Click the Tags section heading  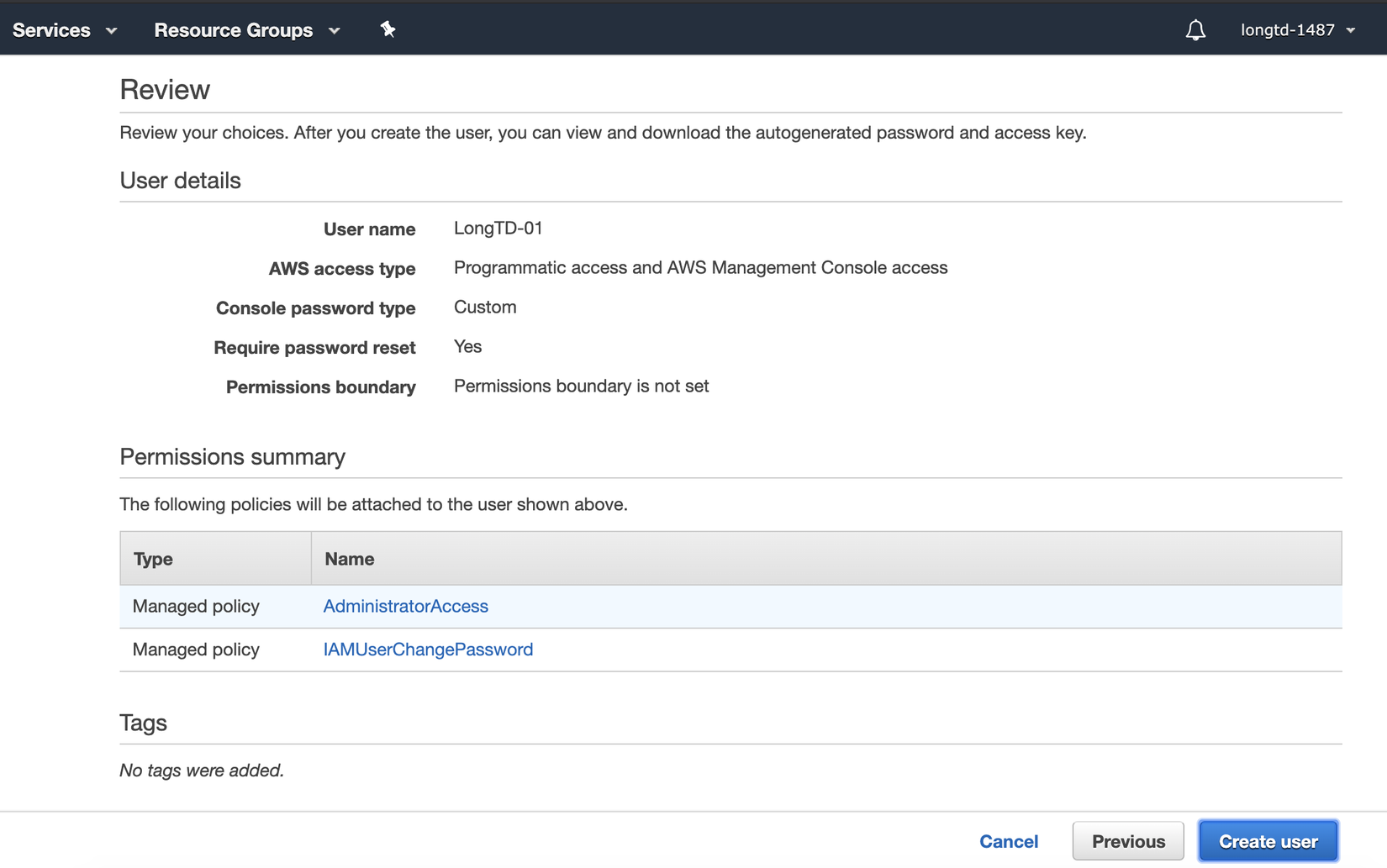coord(143,723)
